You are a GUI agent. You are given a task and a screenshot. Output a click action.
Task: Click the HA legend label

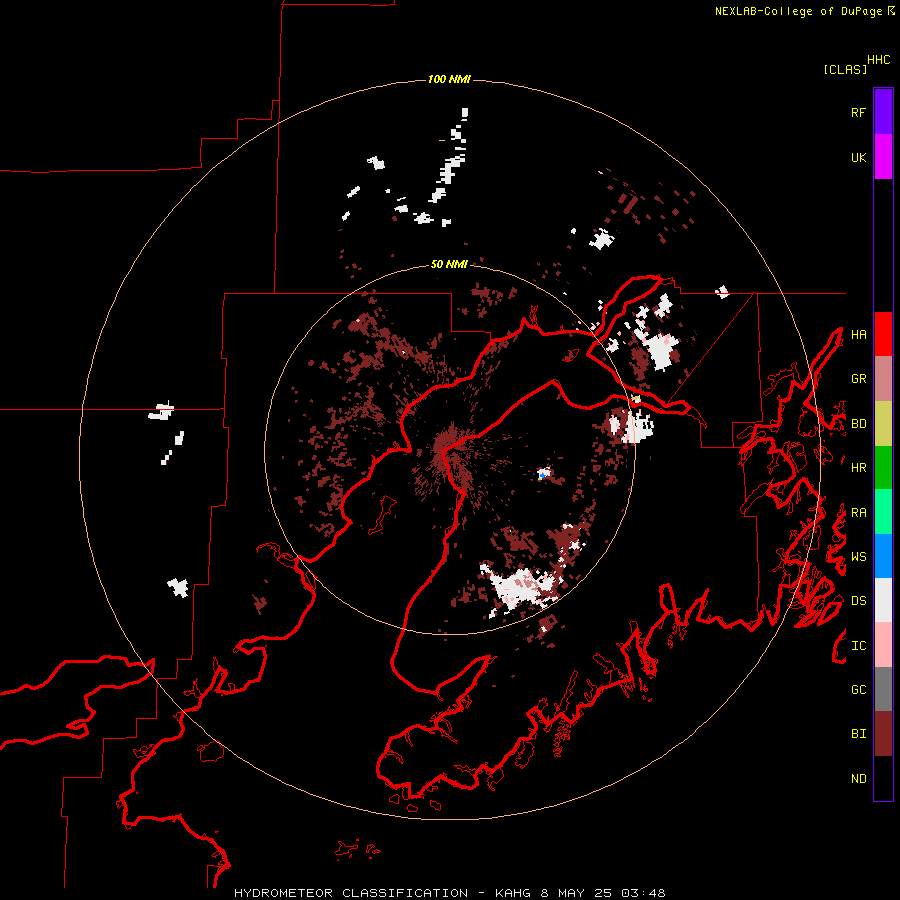click(x=858, y=334)
